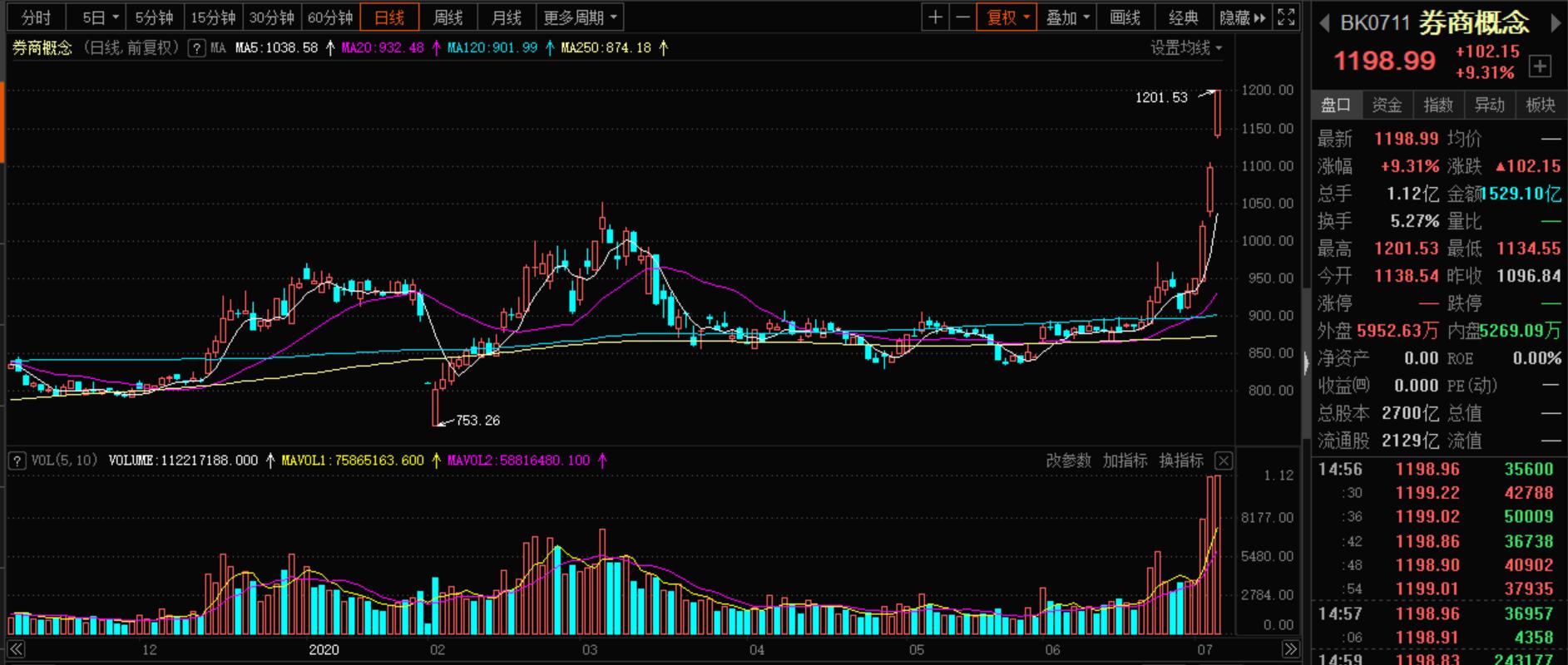Add 券商概念 to watchlist
The height and width of the screenshot is (665, 1568).
coord(1540,66)
